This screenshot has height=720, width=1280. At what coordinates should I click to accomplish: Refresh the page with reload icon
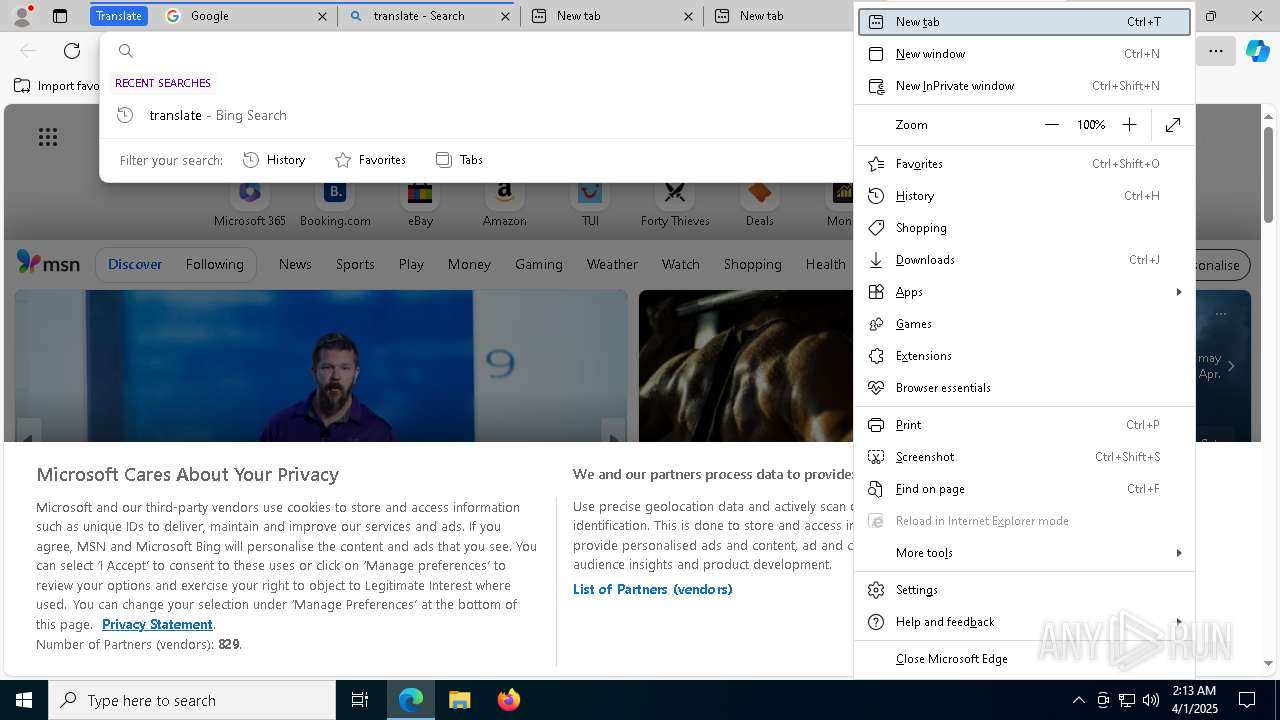(x=72, y=51)
